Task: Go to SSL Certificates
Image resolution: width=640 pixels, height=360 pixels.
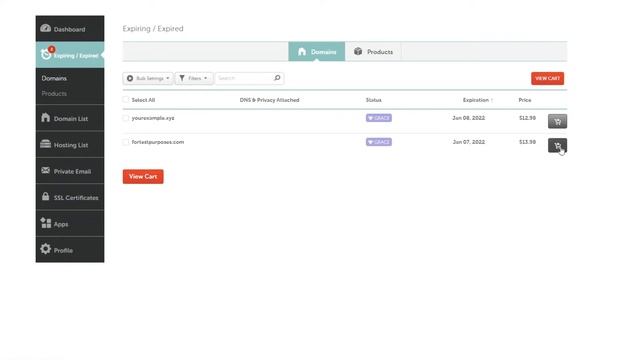Action: (x=70, y=197)
